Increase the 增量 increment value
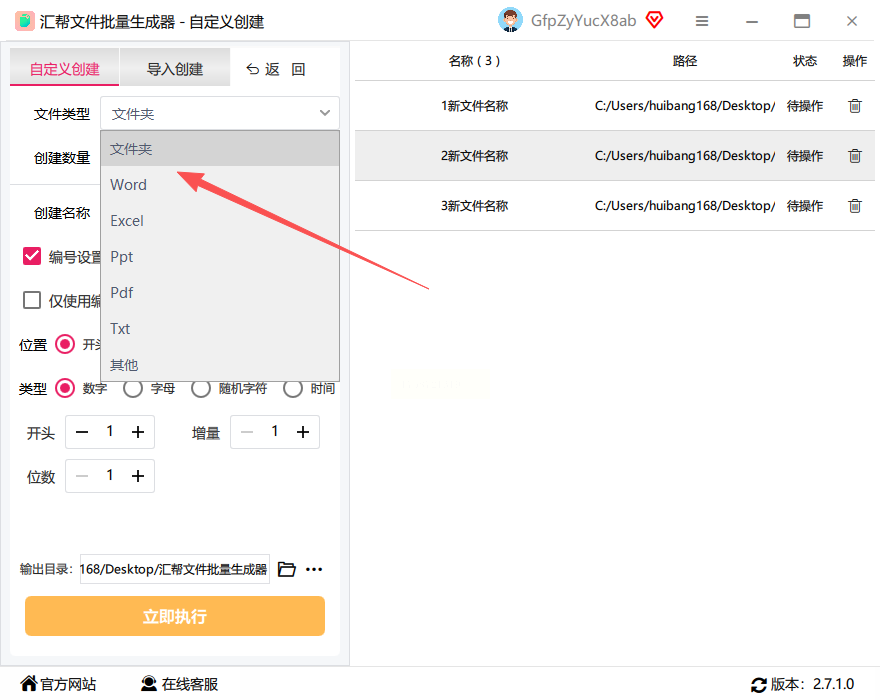This screenshot has width=880, height=700. pos(302,432)
